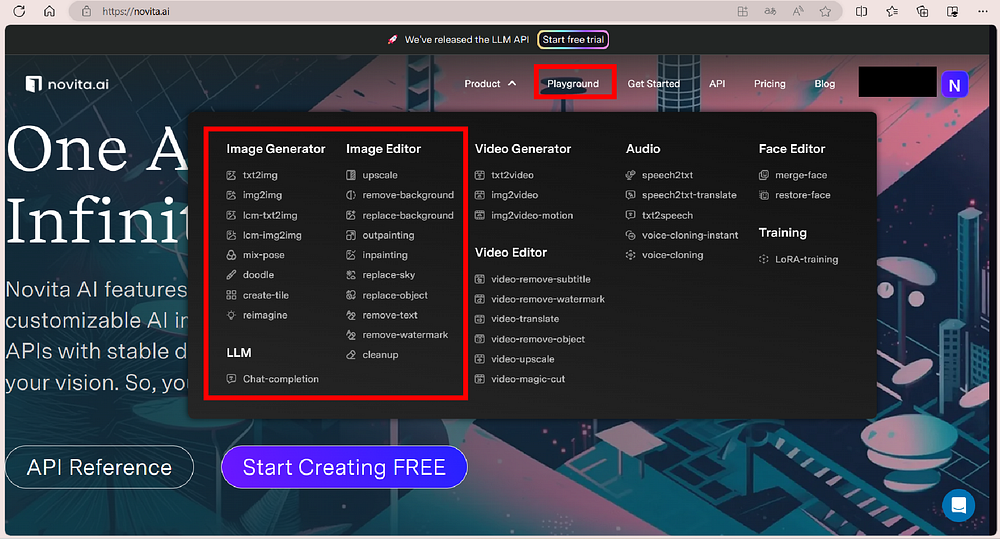
Task: Open the browser split screen icon
Action: click(861, 11)
